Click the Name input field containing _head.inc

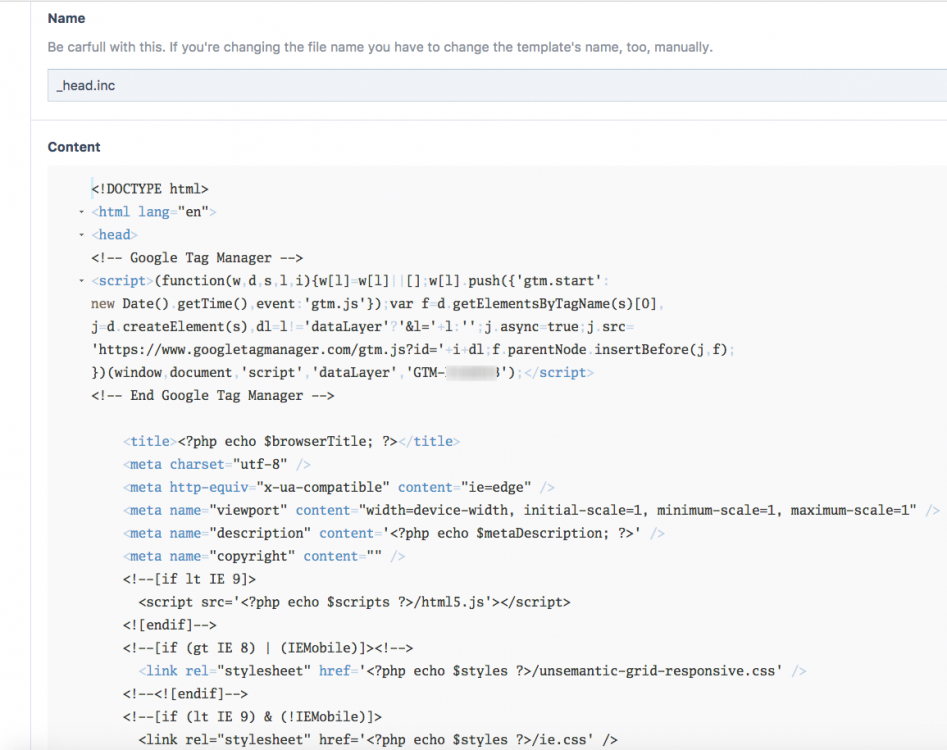[497, 85]
